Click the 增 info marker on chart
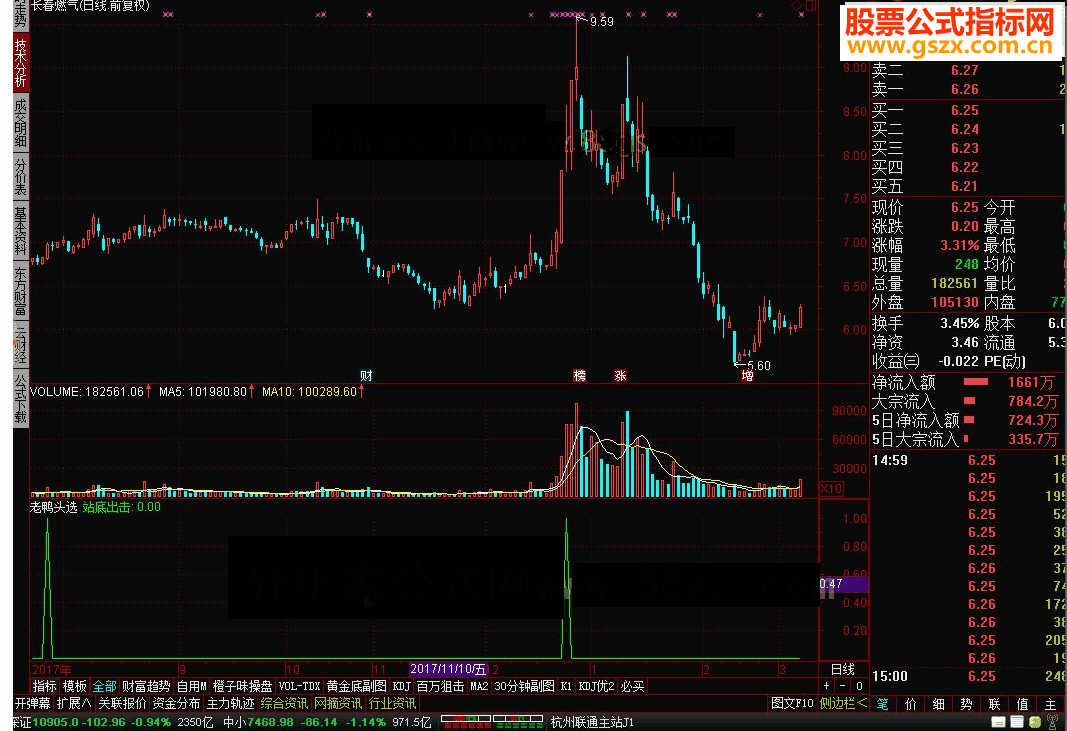The width and height of the screenshot is (1067, 731). click(747, 376)
